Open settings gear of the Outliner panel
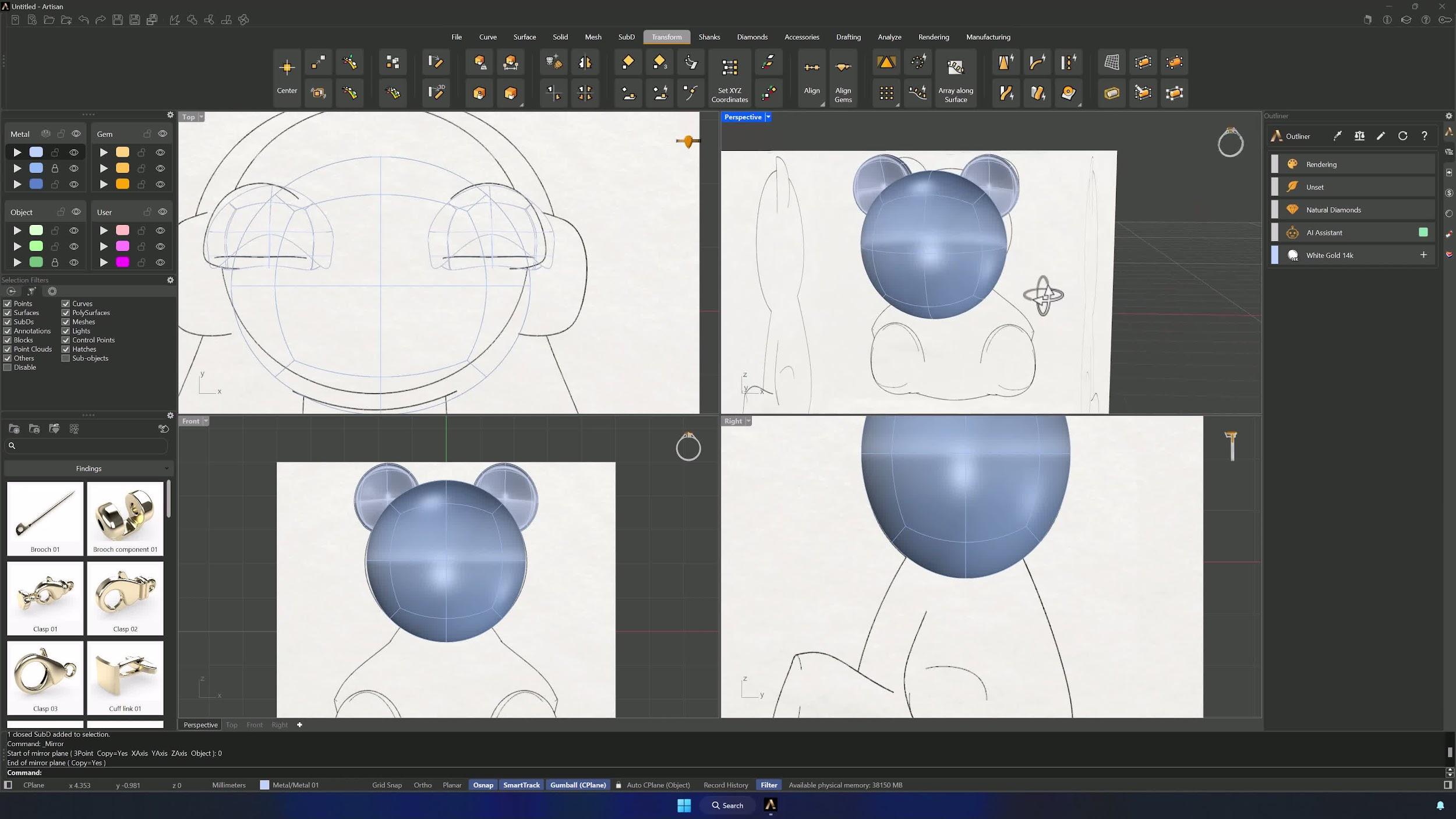Screen dimensions: 1456x819 tap(1448, 116)
